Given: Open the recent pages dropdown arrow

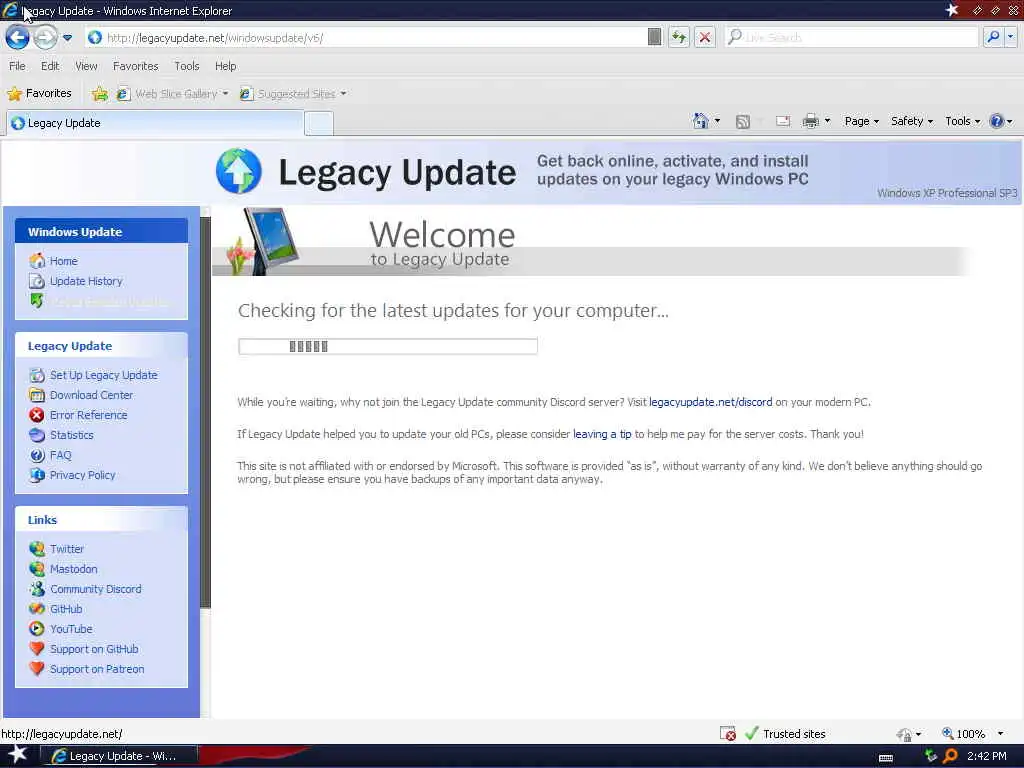Looking at the screenshot, I should tap(67, 38).
